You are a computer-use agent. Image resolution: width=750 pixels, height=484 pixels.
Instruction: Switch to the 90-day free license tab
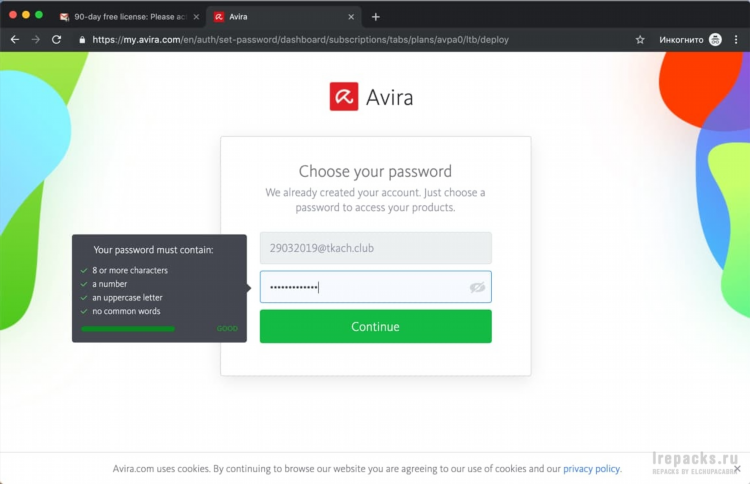point(129,17)
